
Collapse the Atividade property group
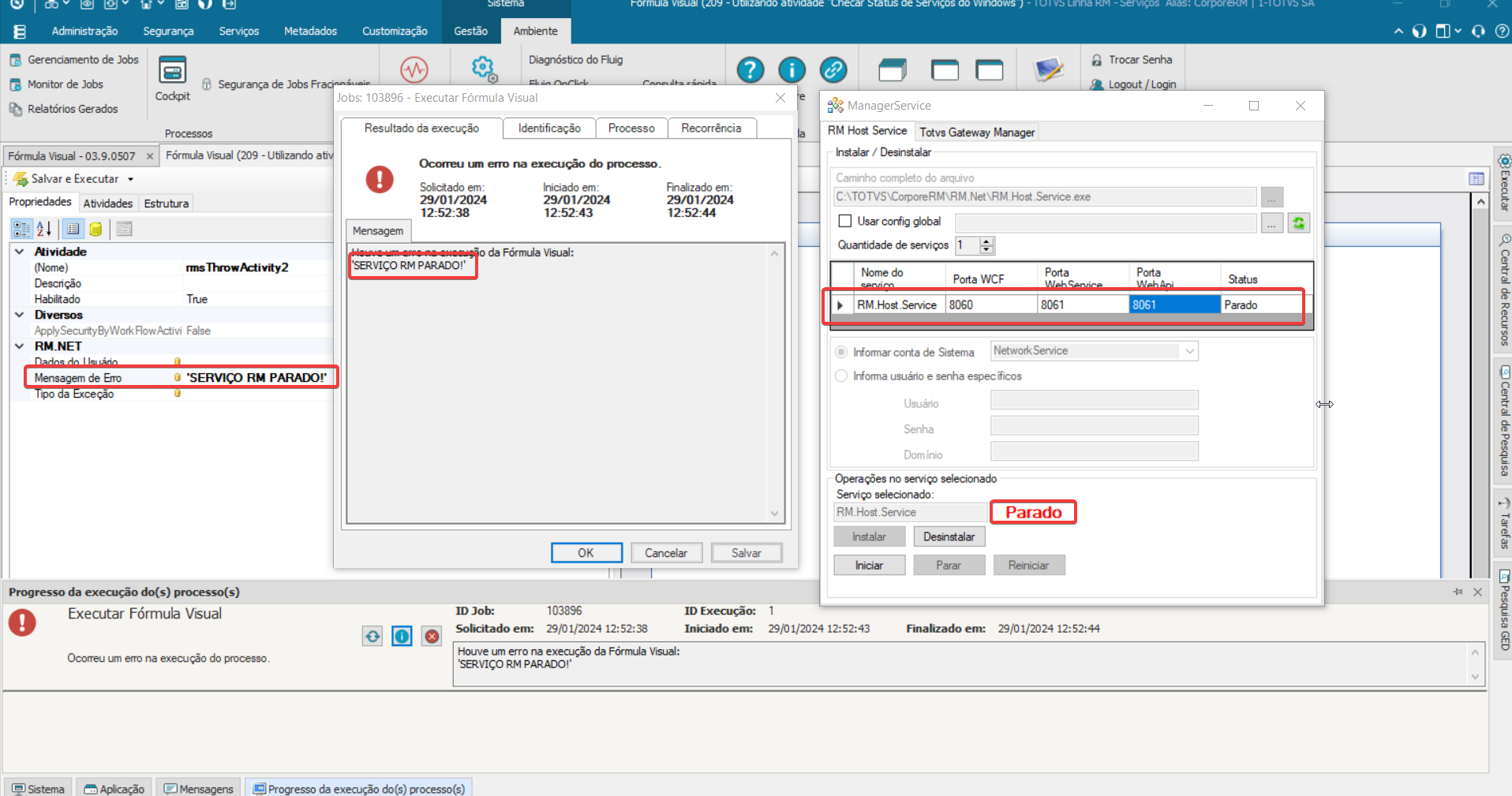tap(19, 252)
